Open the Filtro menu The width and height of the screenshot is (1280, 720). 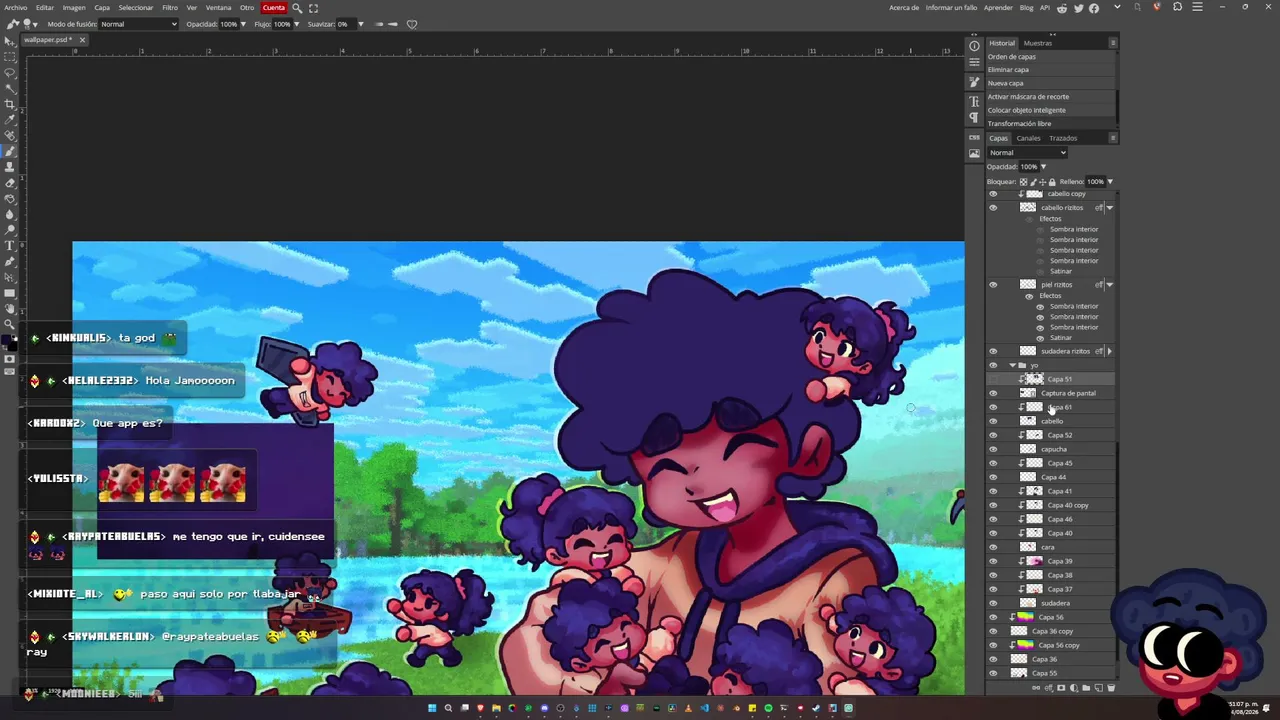[x=170, y=8]
